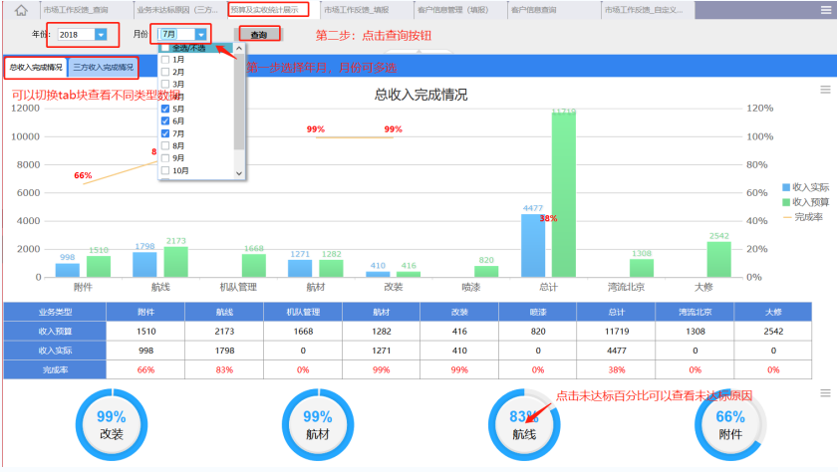The height and width of the screenshot is (472, 838).
Task: Click table cell 1271 under 航材
Action: pyautogui.click(x=381, y=351)
